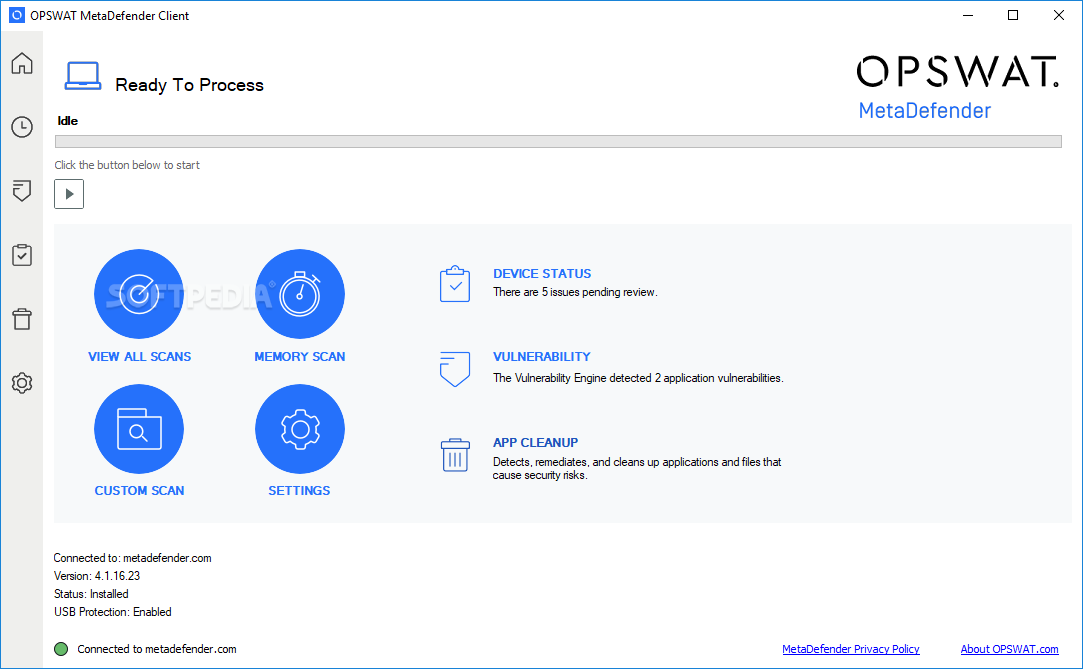This screenshot has width=1083, height=669.
Task: Click the OPSWAT title bar app icon
Action: coord(17,15)
